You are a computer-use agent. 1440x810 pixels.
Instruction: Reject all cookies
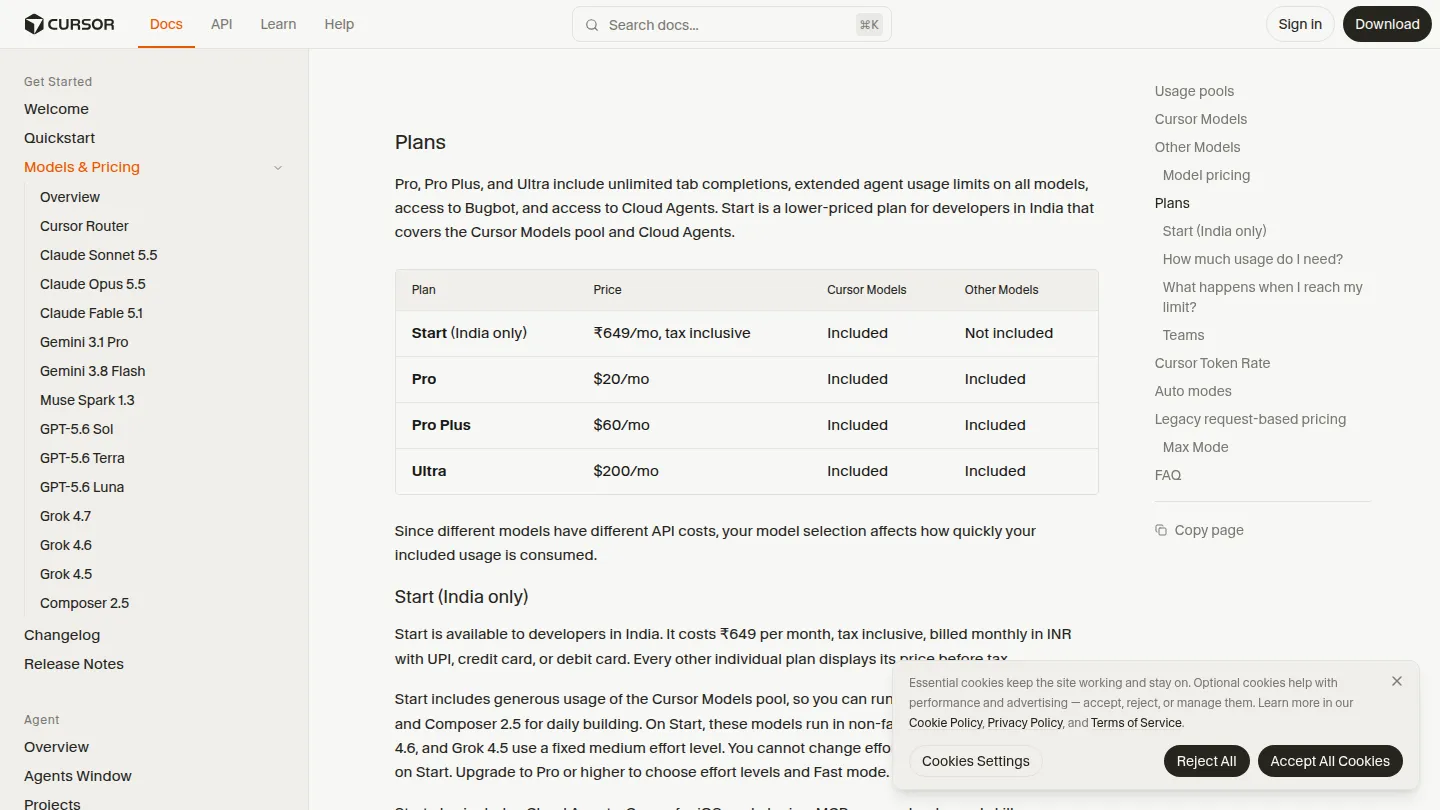pyautogui.click(x=1206, y=761)
